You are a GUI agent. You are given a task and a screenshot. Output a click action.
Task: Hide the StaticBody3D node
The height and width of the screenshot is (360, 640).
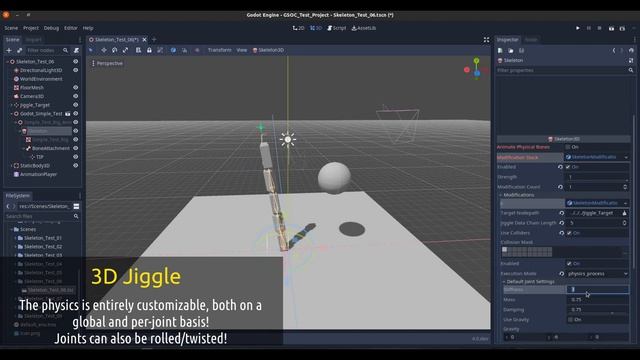pos(76,166)
